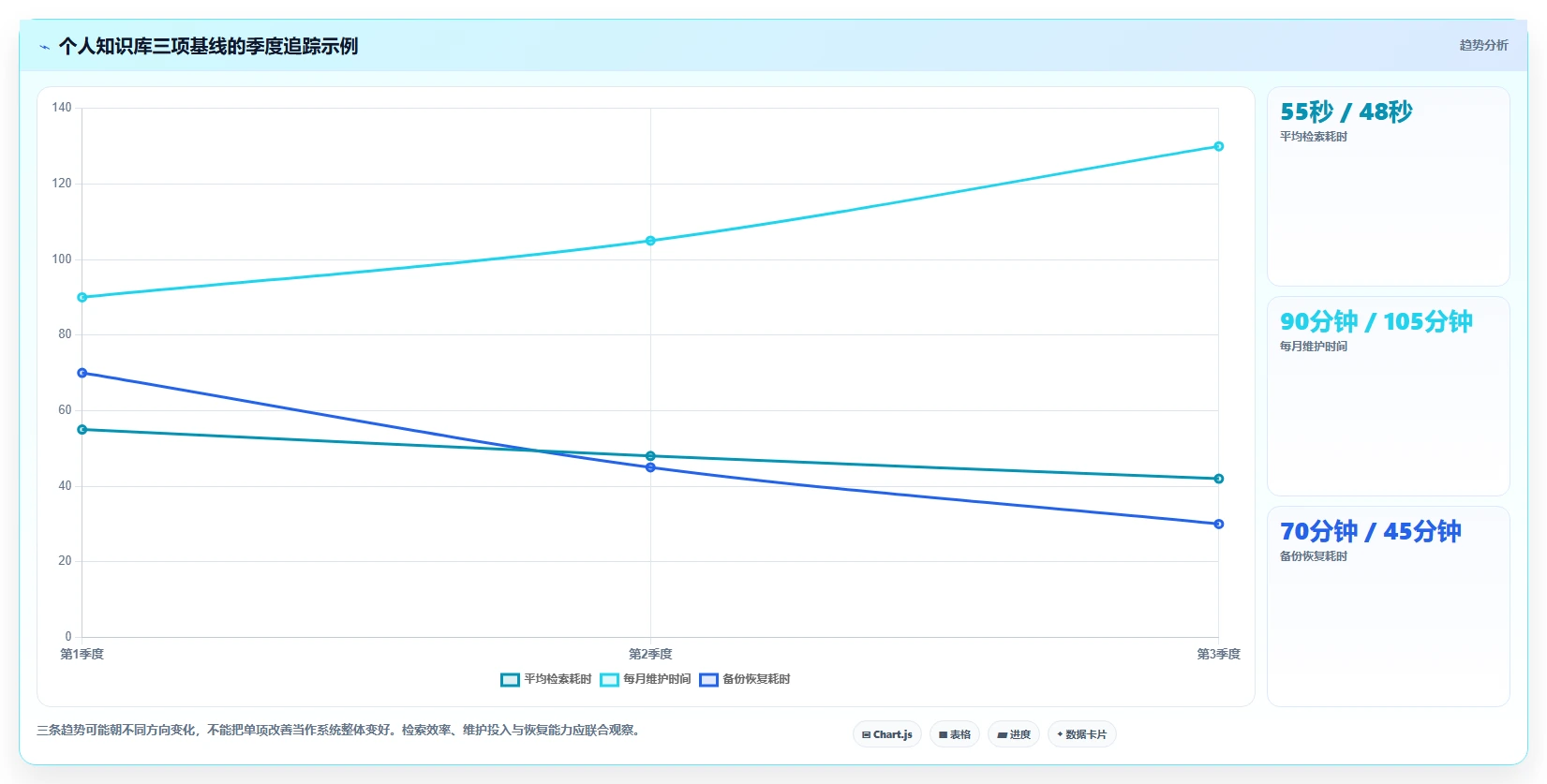
Task: Click the 平均检索耗时 caption in the stat card
Action: (x=1314, y=137)
